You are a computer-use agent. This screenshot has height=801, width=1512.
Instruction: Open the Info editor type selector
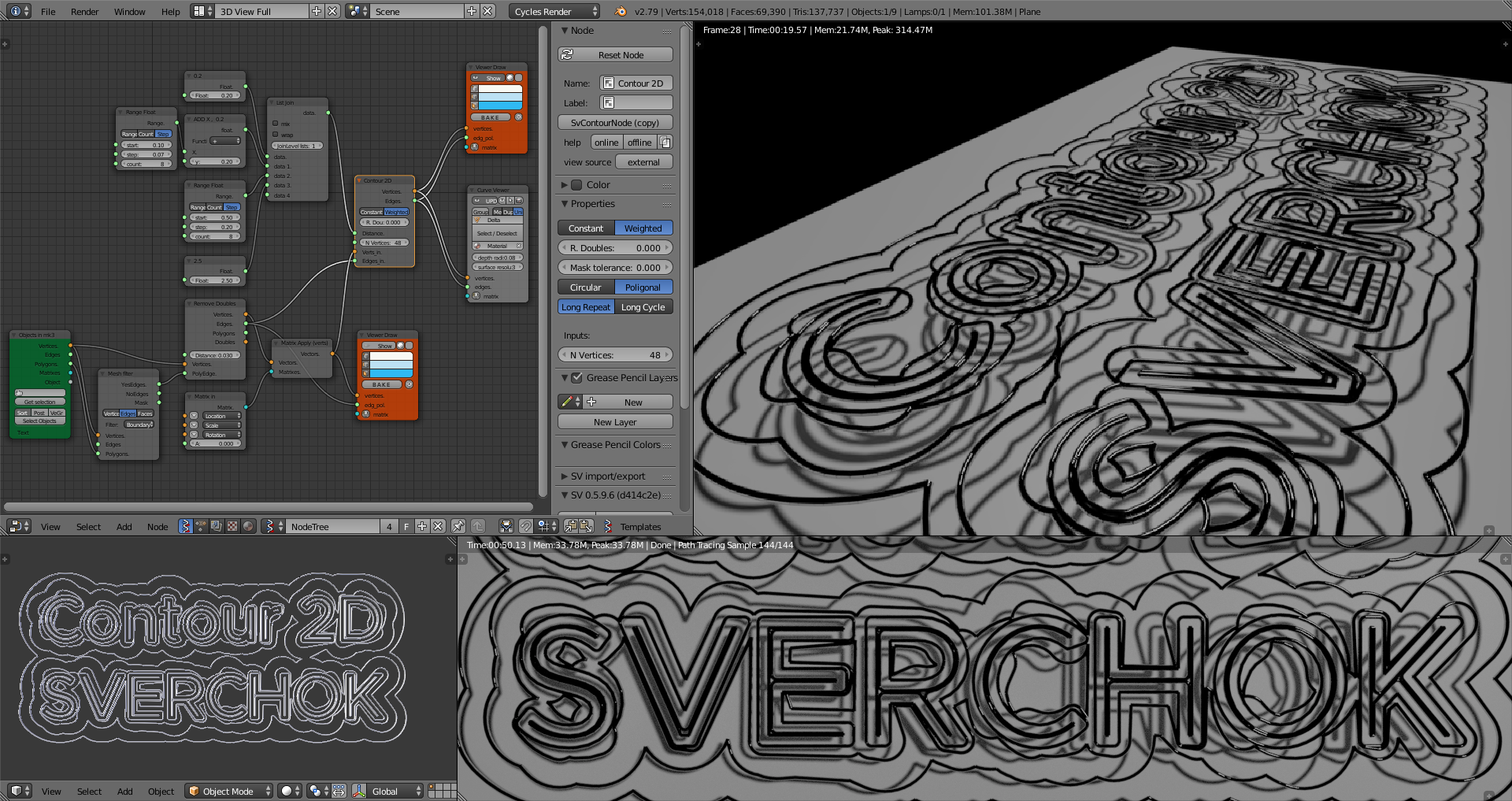[x=20, y=11]
